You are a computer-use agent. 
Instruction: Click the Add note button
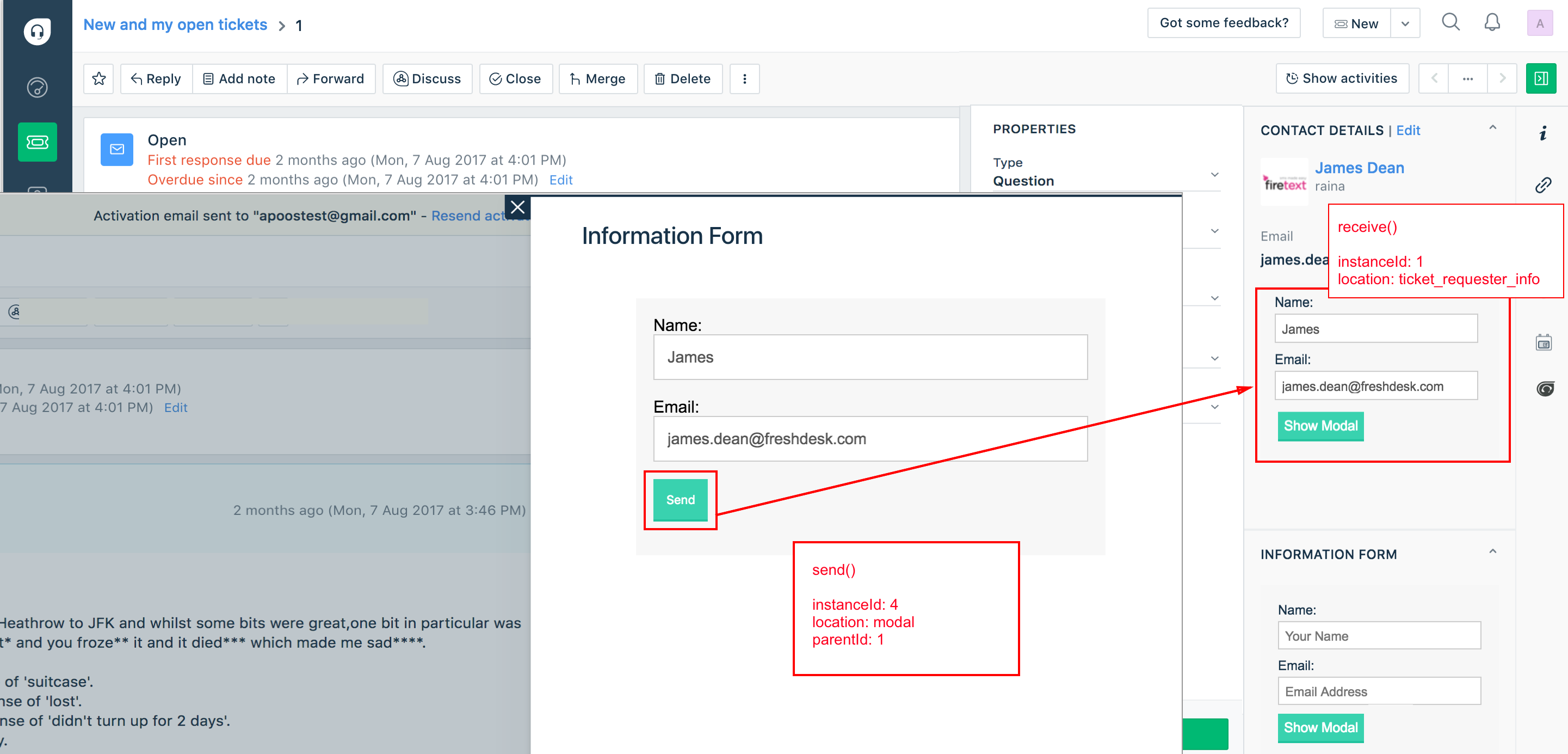pyautogui.click(x=239, y=78)
